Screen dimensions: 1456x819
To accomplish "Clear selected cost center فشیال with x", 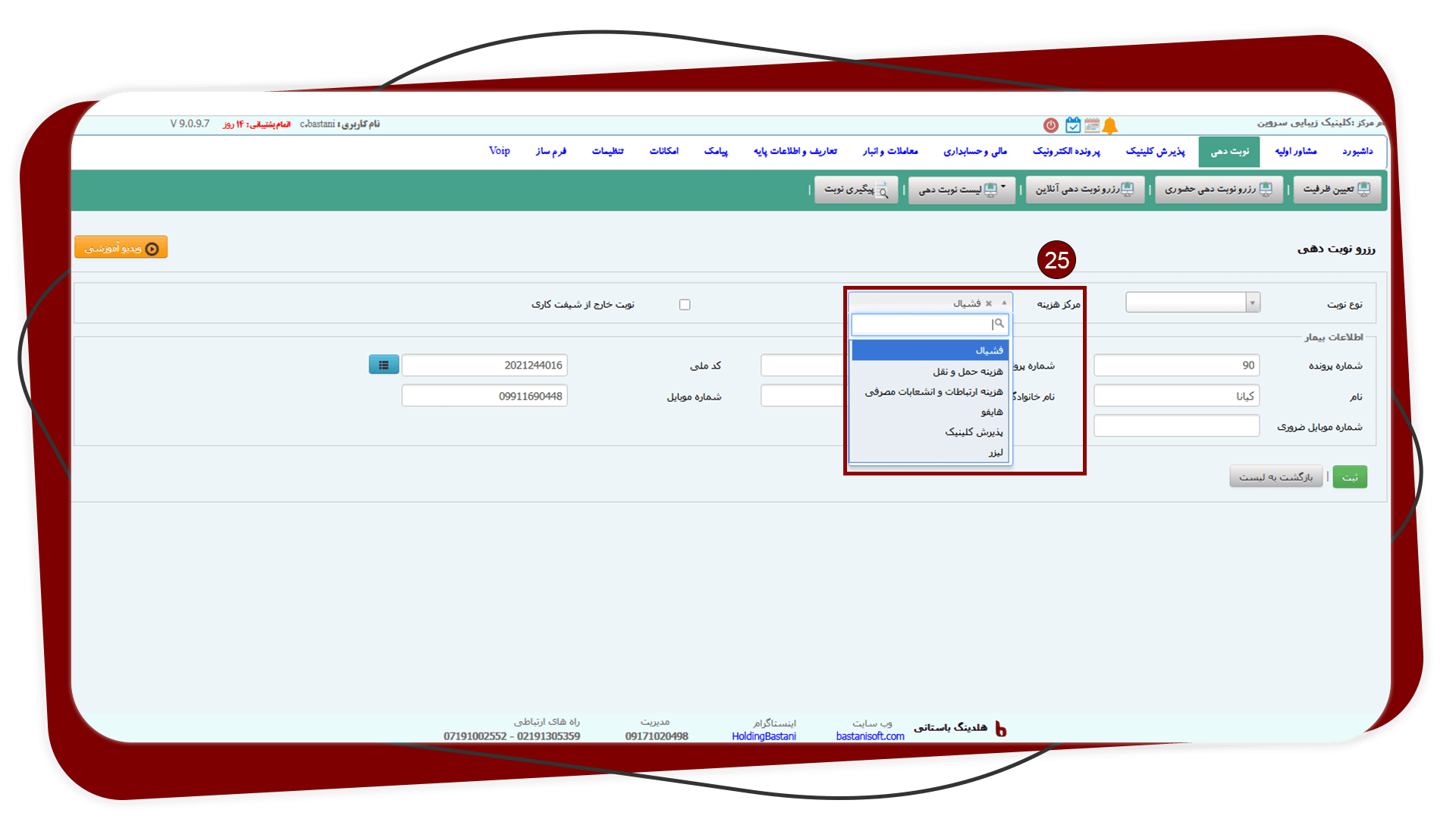I will point(989,303).
